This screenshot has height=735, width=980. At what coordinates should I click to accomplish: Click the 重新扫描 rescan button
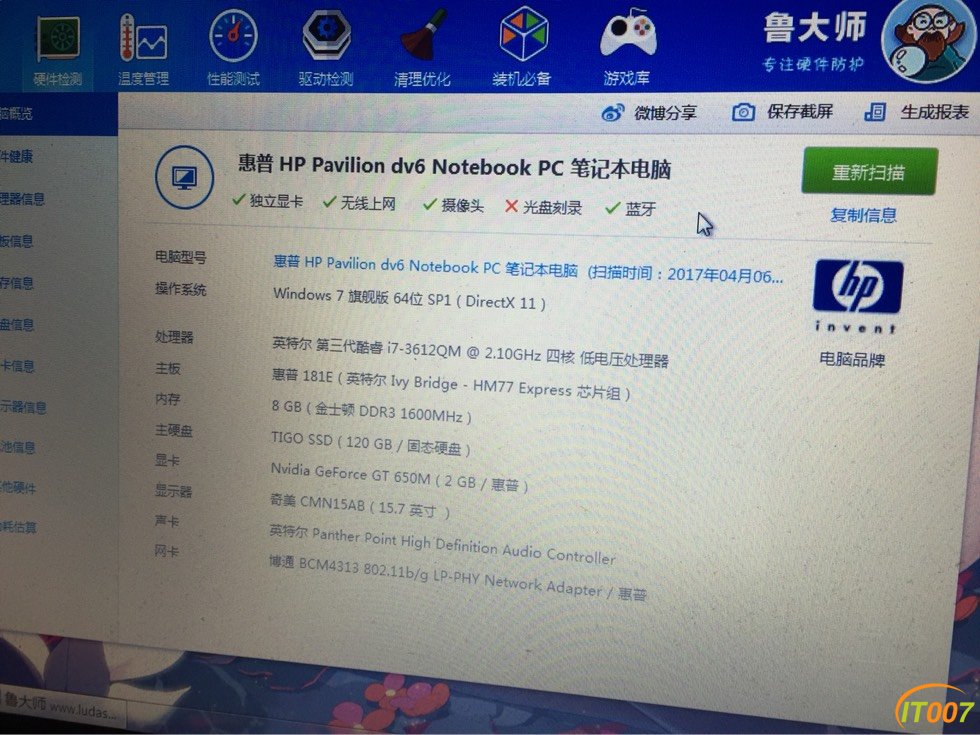(869, 171)
